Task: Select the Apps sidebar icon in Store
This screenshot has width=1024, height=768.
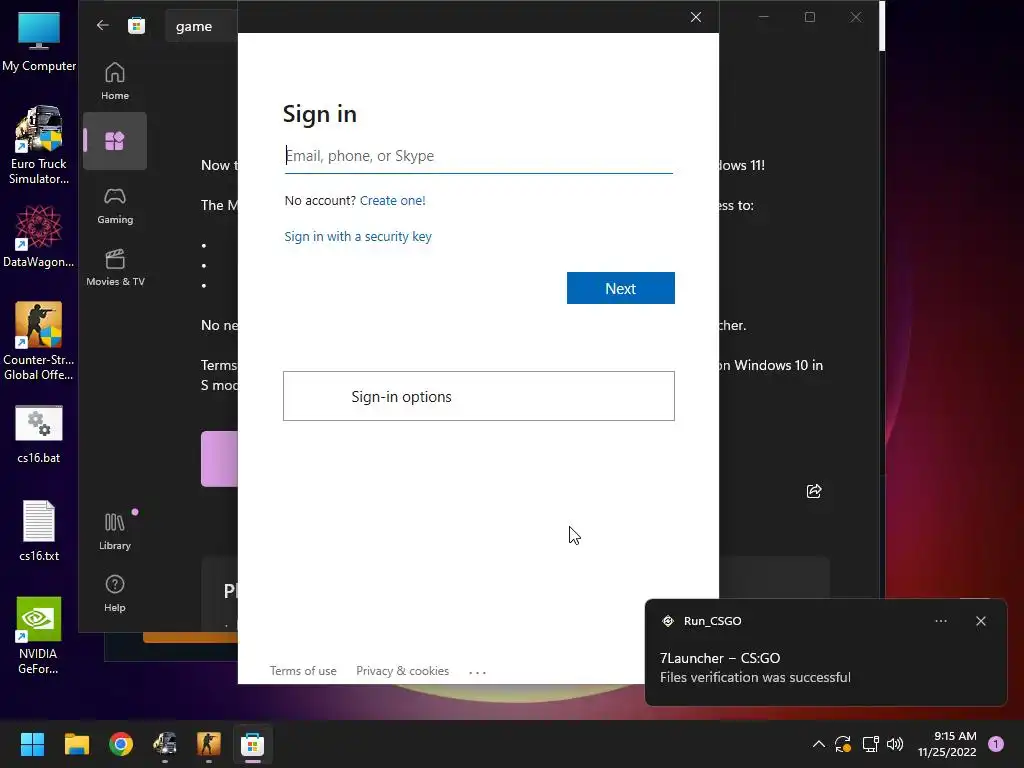Action: coord(115,141)
